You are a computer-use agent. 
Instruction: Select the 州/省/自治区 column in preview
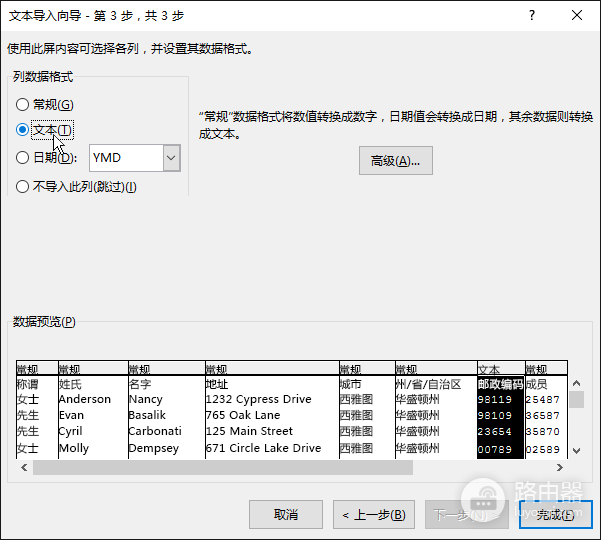click(x=429, y=384)
